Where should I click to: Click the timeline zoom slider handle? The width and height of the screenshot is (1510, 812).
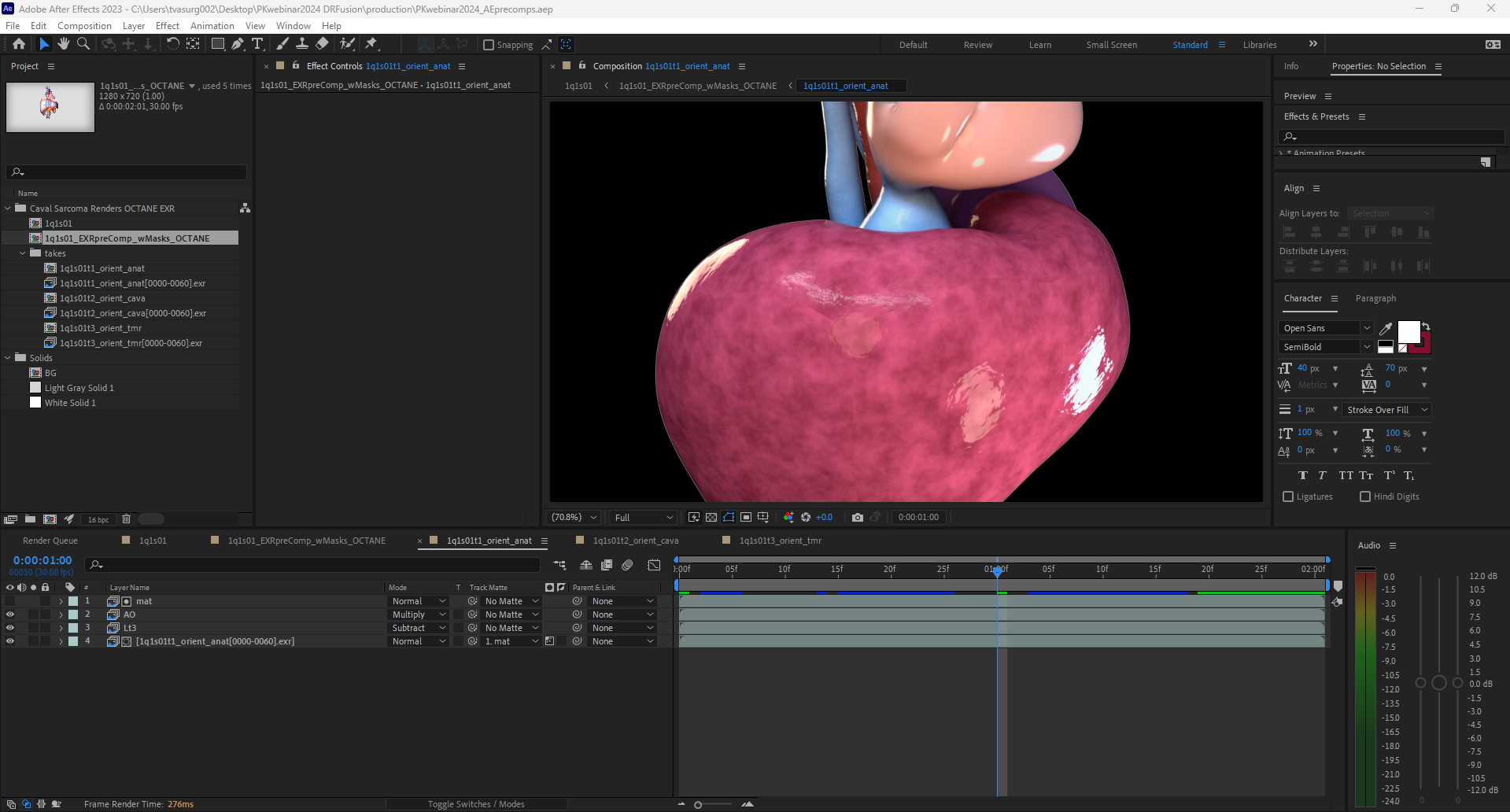click(x=698, y=804)
